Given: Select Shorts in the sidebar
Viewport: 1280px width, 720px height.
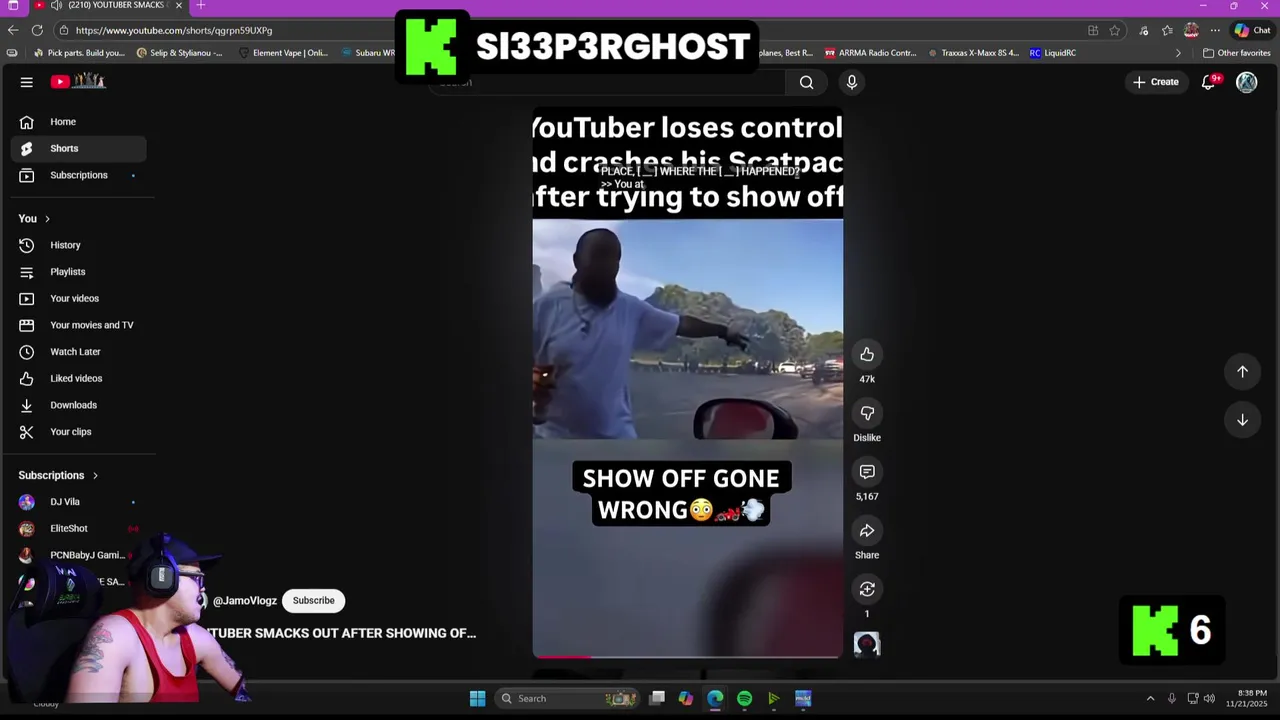Looking at the screenshot, I should click(78, 148).
